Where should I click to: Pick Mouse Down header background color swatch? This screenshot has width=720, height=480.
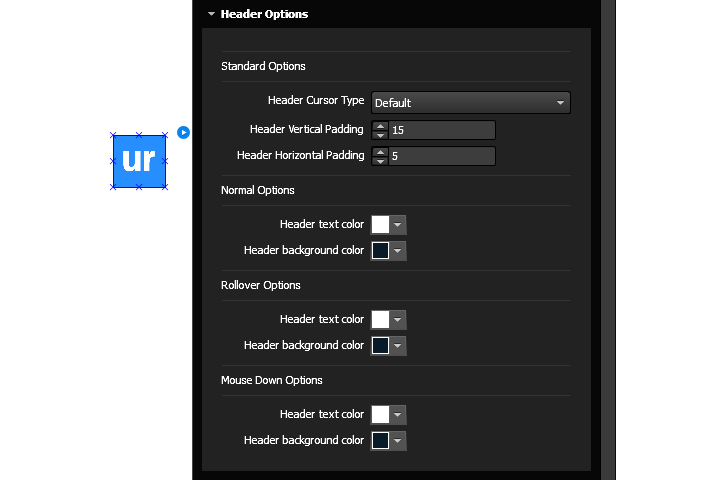[x=380, y=441]
